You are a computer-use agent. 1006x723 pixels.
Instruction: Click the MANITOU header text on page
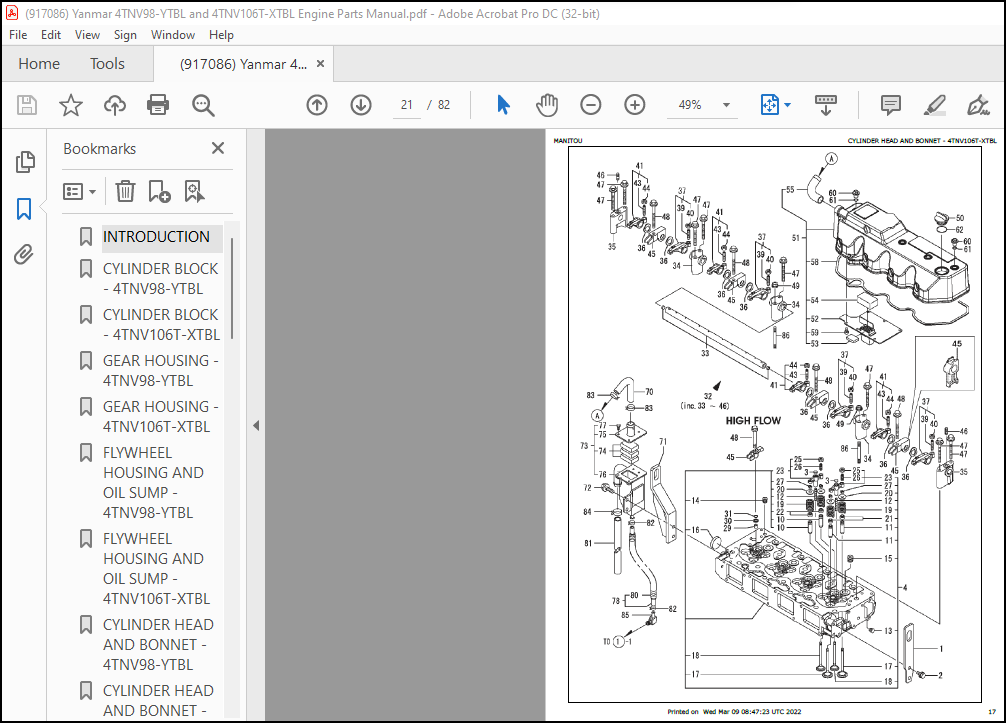[x=568, y=140]
